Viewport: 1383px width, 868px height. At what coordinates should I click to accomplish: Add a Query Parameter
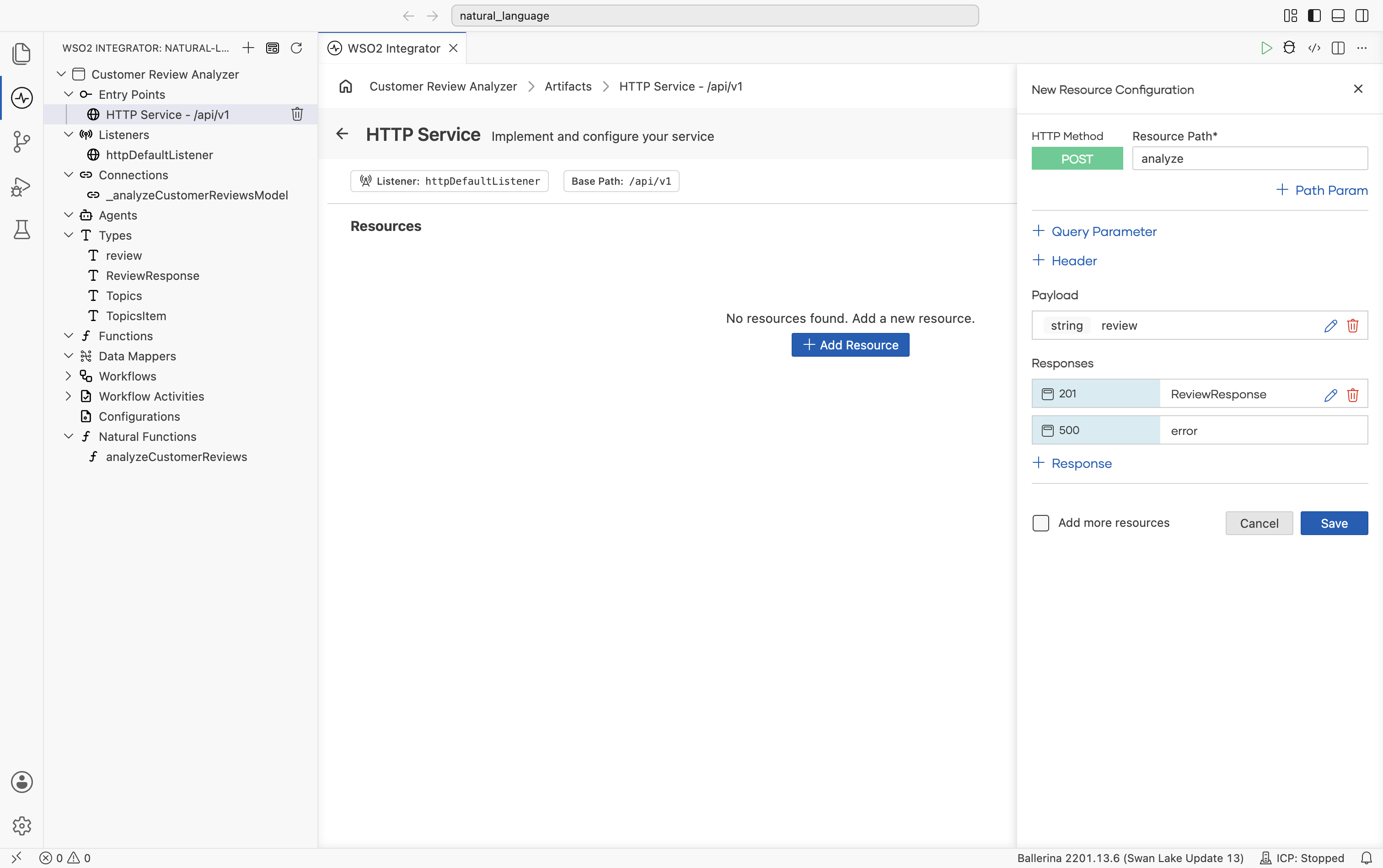pos(1094,231)
